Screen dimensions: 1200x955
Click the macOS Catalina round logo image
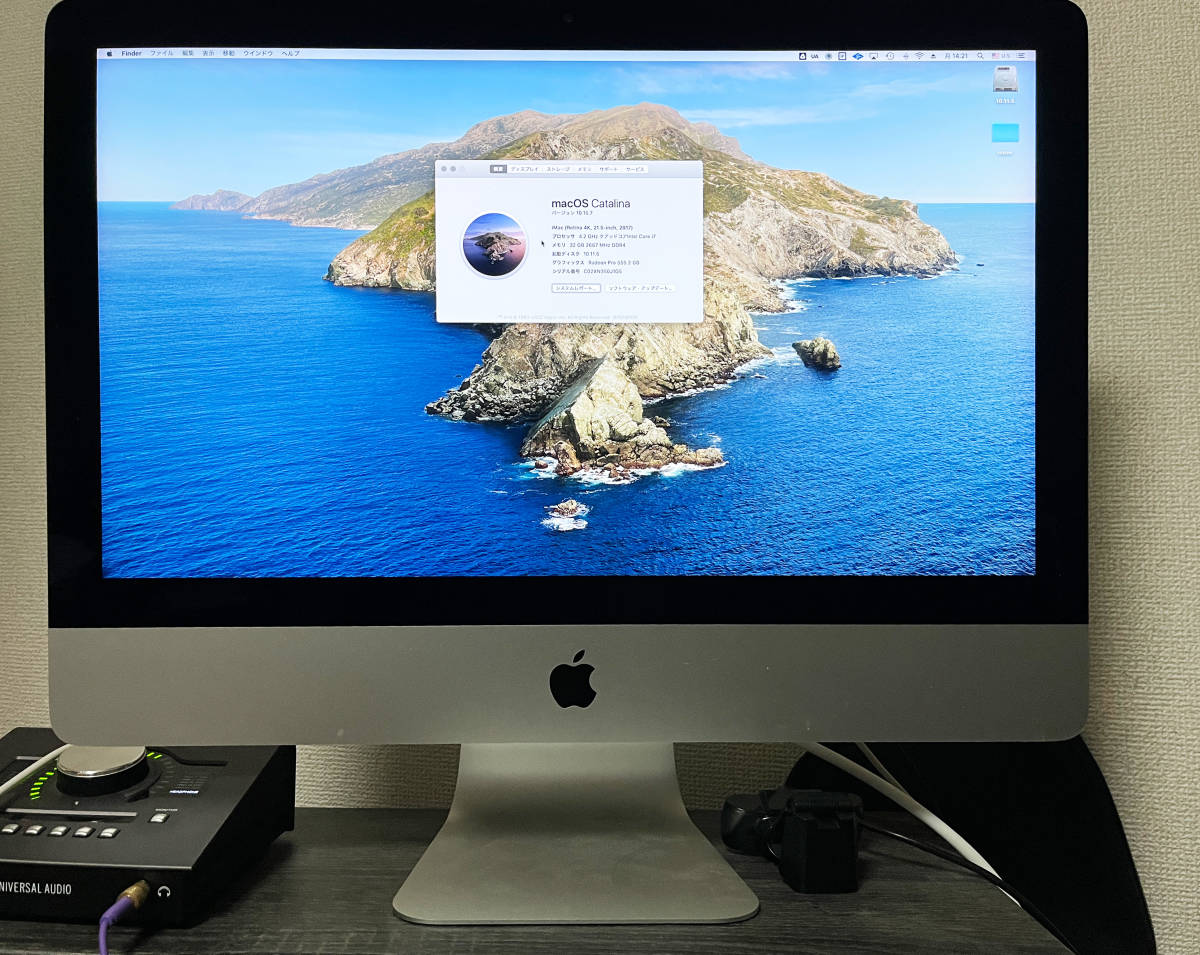(494, 245)
